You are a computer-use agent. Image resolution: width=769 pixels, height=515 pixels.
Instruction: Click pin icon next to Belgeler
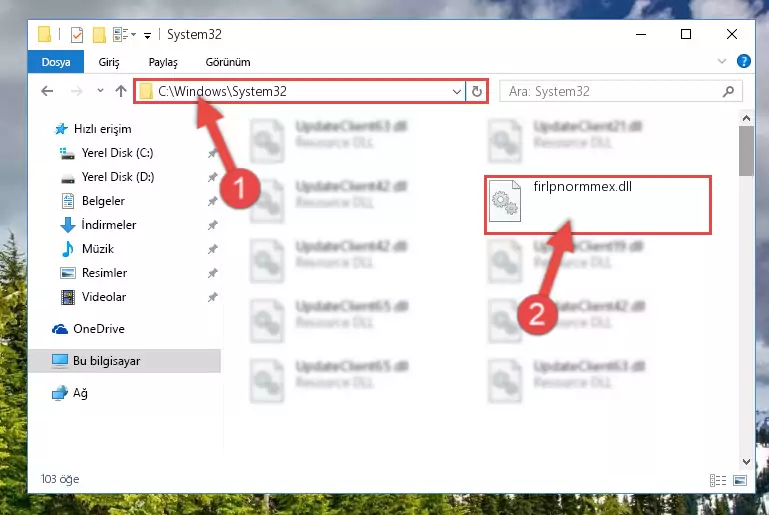(x=212, y=202)
